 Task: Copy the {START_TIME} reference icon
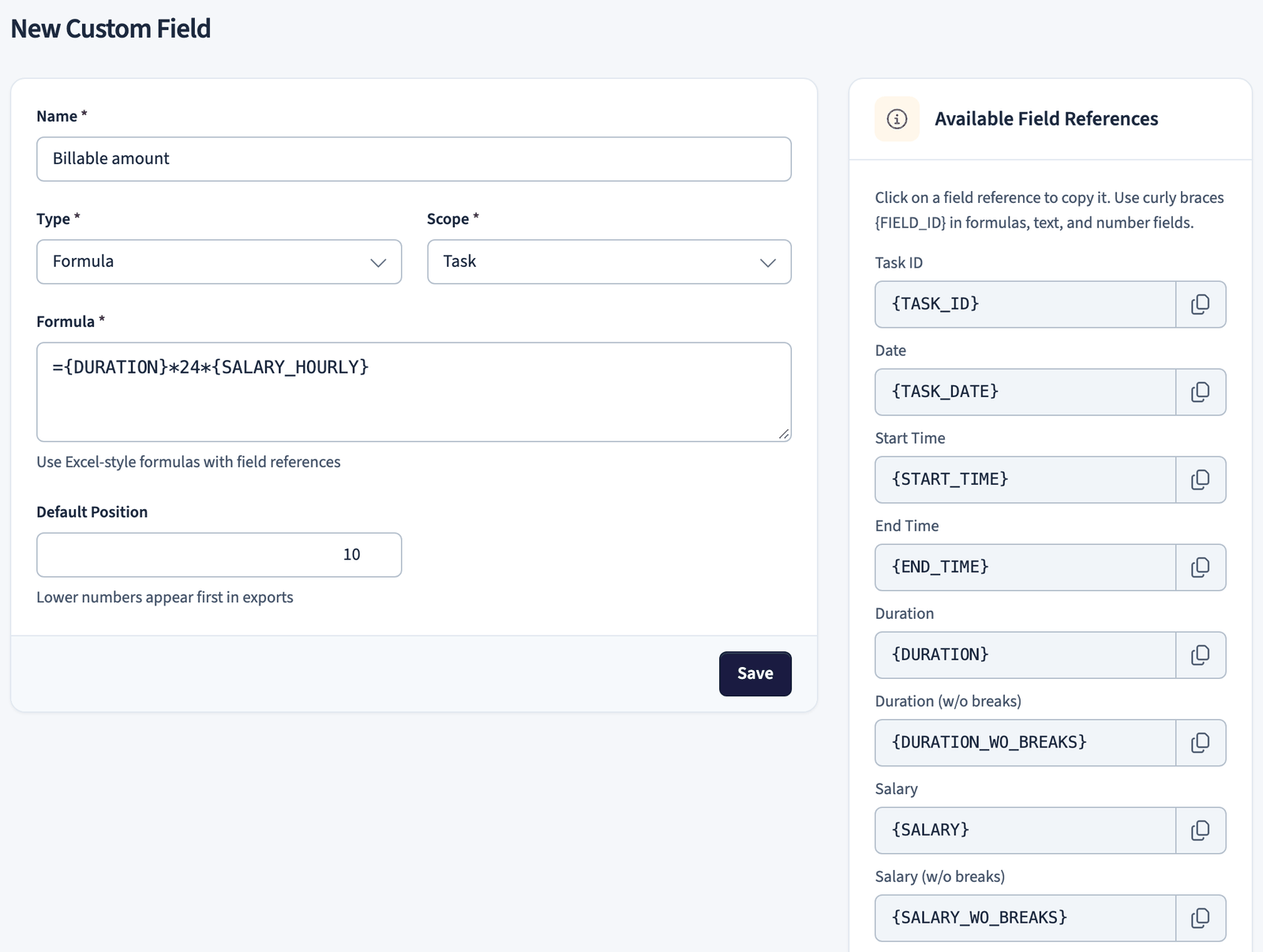(x=1201, y=480)
